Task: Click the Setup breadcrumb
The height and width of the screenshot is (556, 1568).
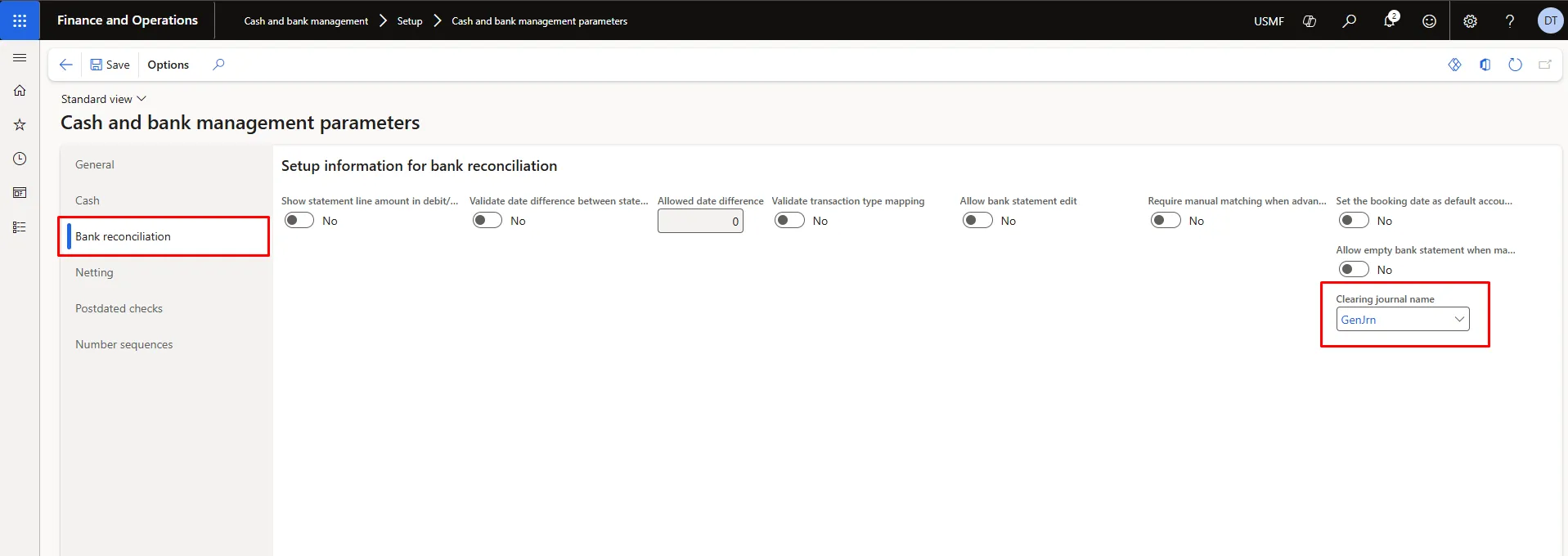Action: pos(410,21)
